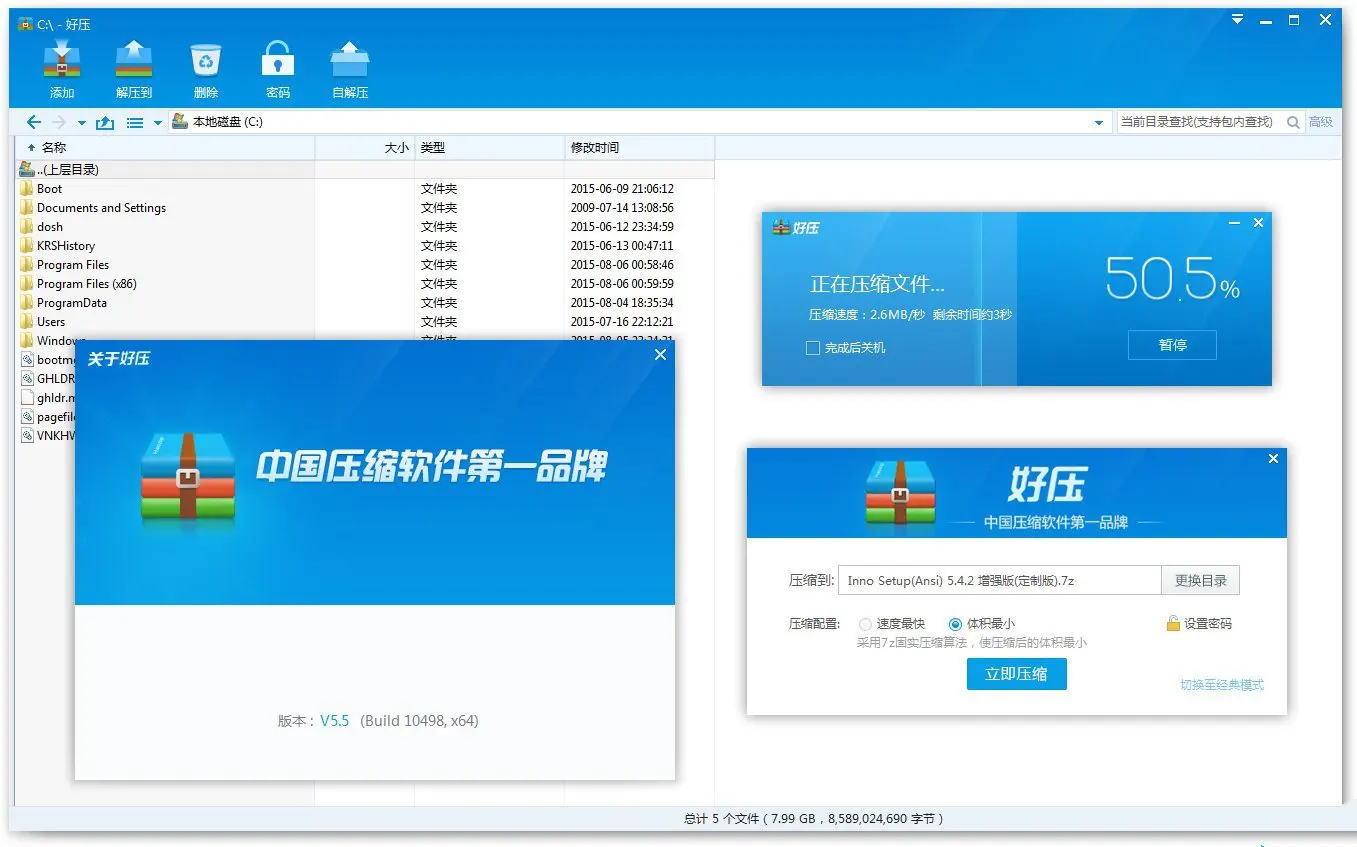1357x847 pixels.
Task: Click the back navigation arrow
Action: click(33, 121)
